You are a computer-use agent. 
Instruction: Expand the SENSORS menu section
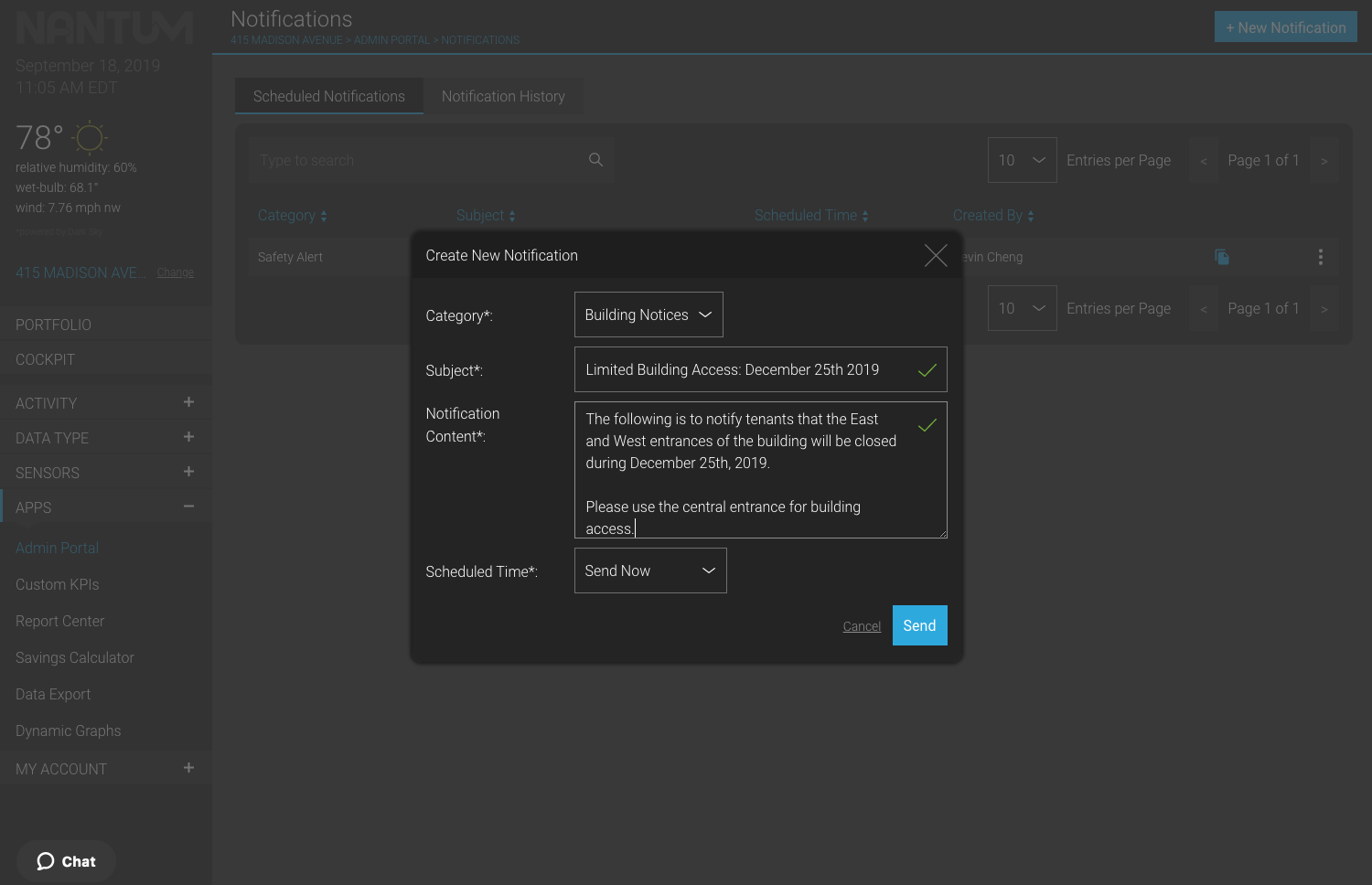point(188,472)
